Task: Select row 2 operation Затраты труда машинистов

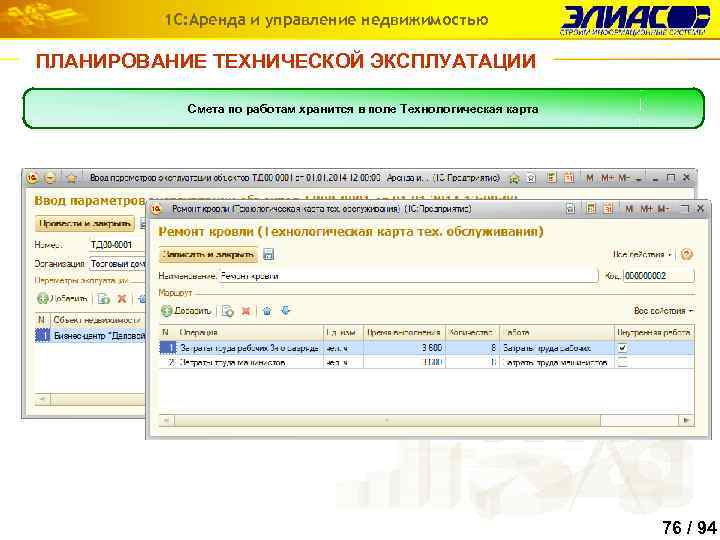Action: pos(250,362)
